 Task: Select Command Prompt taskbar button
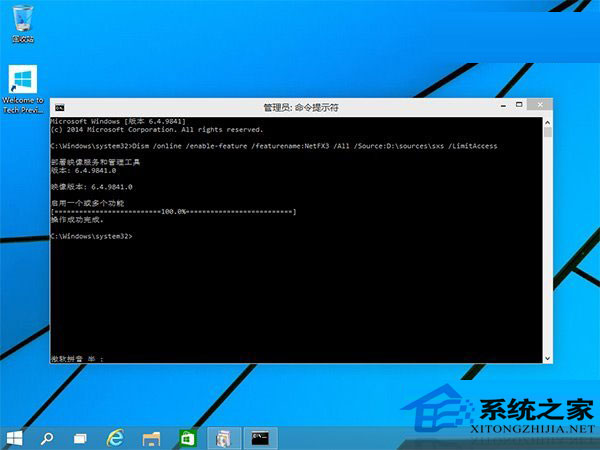260,439
